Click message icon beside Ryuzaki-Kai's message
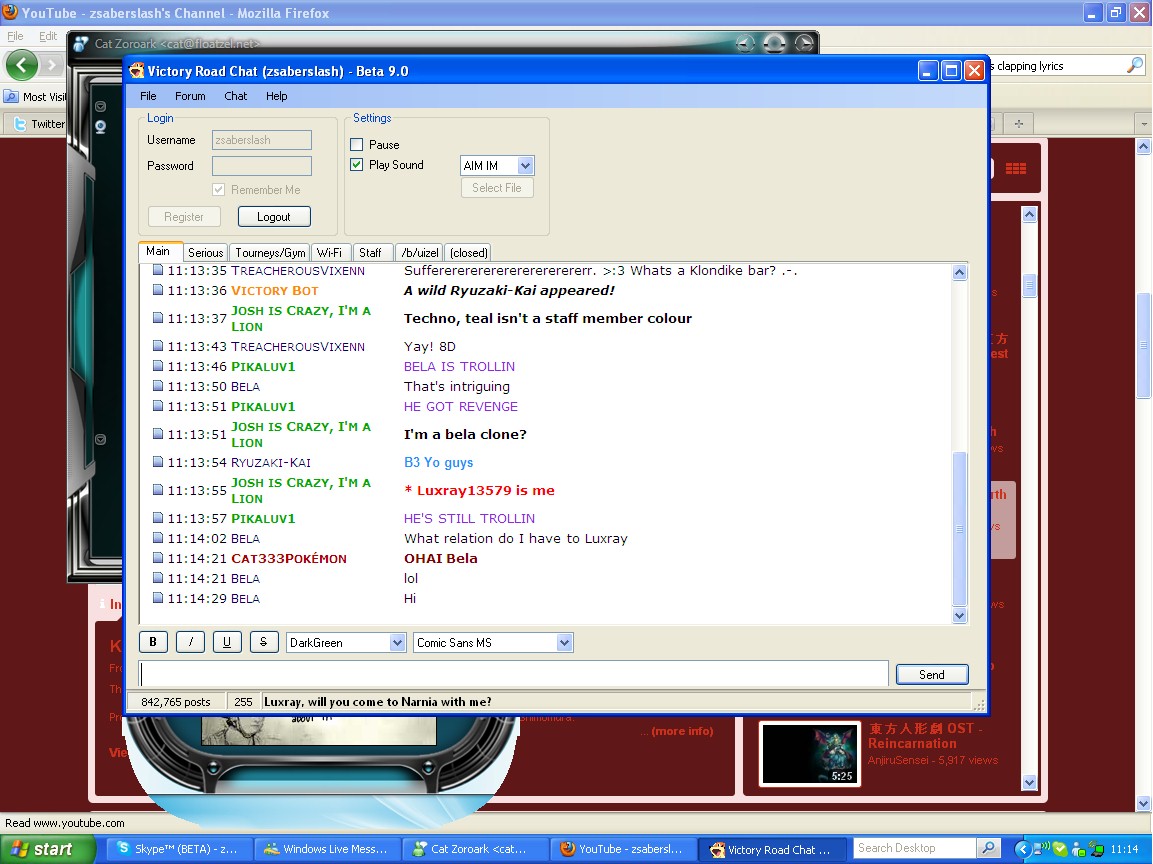The height and width of the screenshot is (864, 1153). click(158, 462)
